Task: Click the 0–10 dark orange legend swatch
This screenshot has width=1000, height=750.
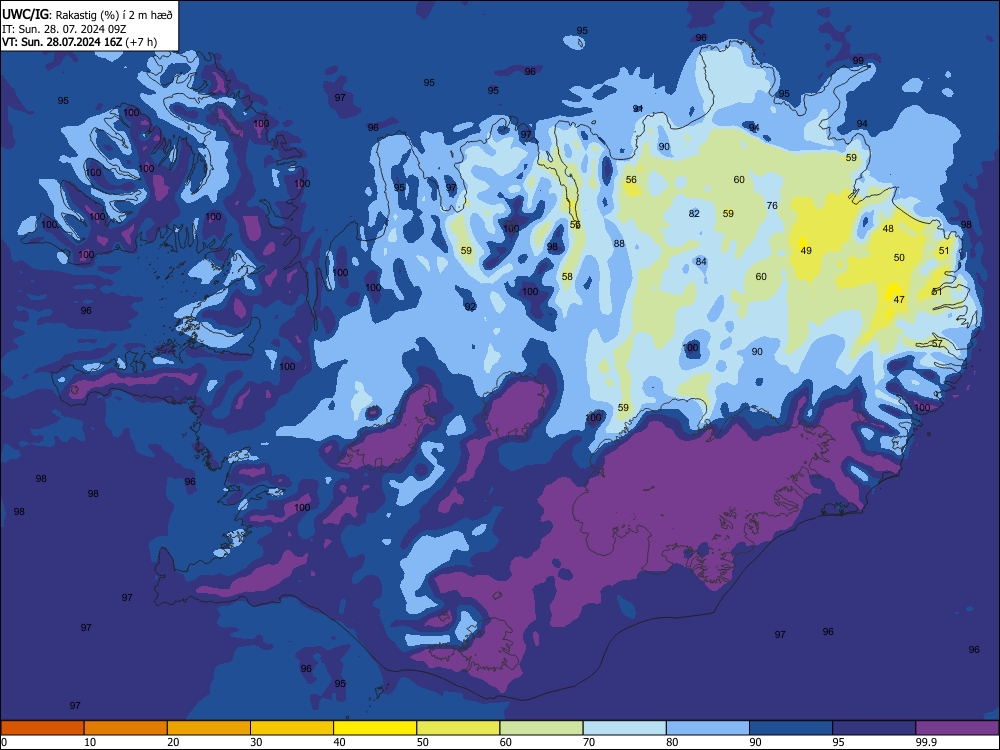Action: point(42,728)
